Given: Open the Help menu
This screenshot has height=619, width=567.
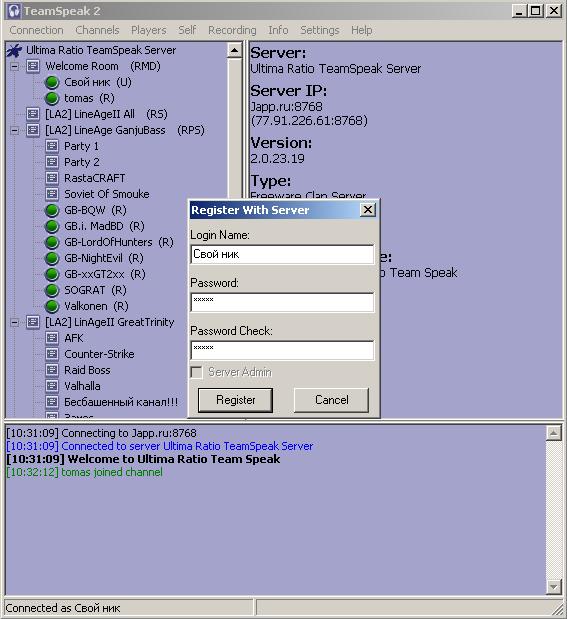Looking at the screenshot, I should (362, 30).
